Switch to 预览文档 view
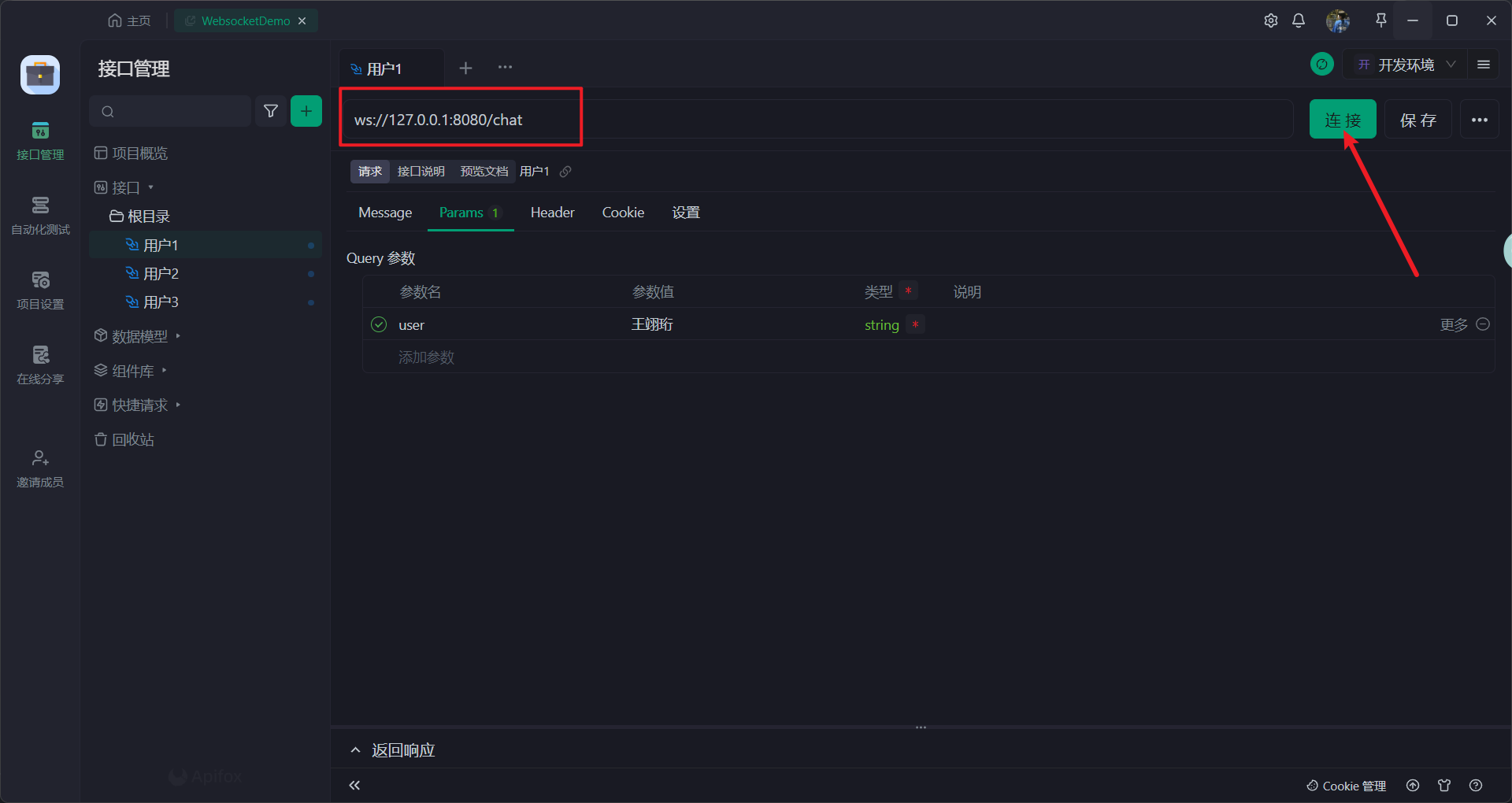The height and width of the screenshot is (803, 1512). tap(484, 172)
